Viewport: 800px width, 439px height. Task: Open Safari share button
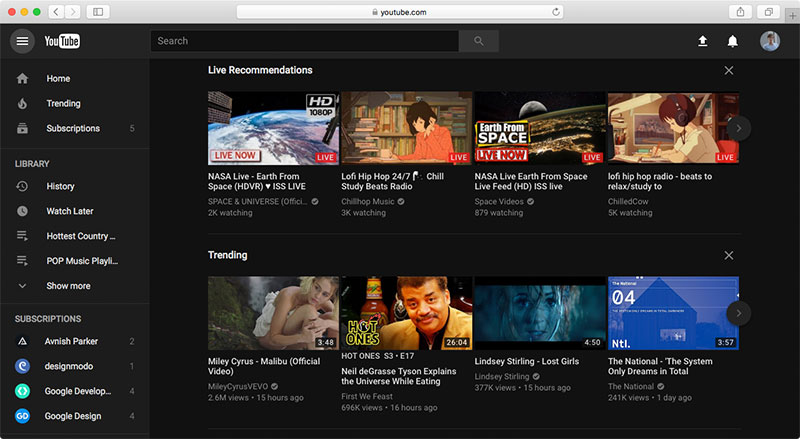tap(740, 12)
